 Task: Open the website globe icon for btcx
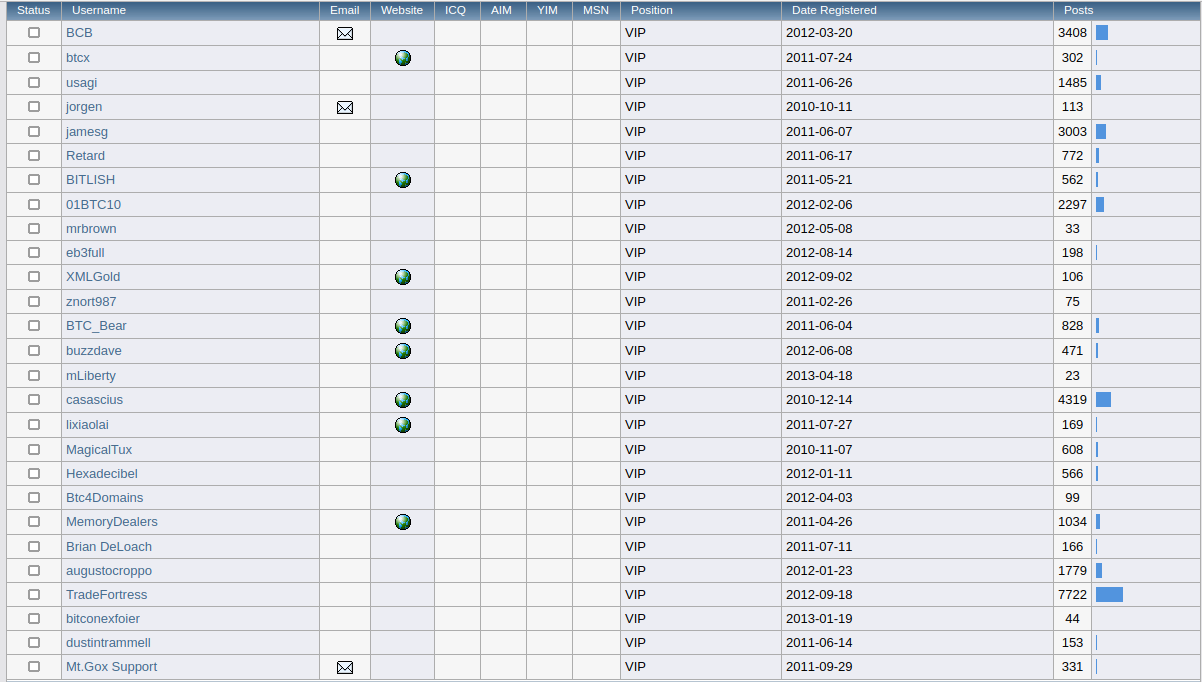tap(403, 58)
